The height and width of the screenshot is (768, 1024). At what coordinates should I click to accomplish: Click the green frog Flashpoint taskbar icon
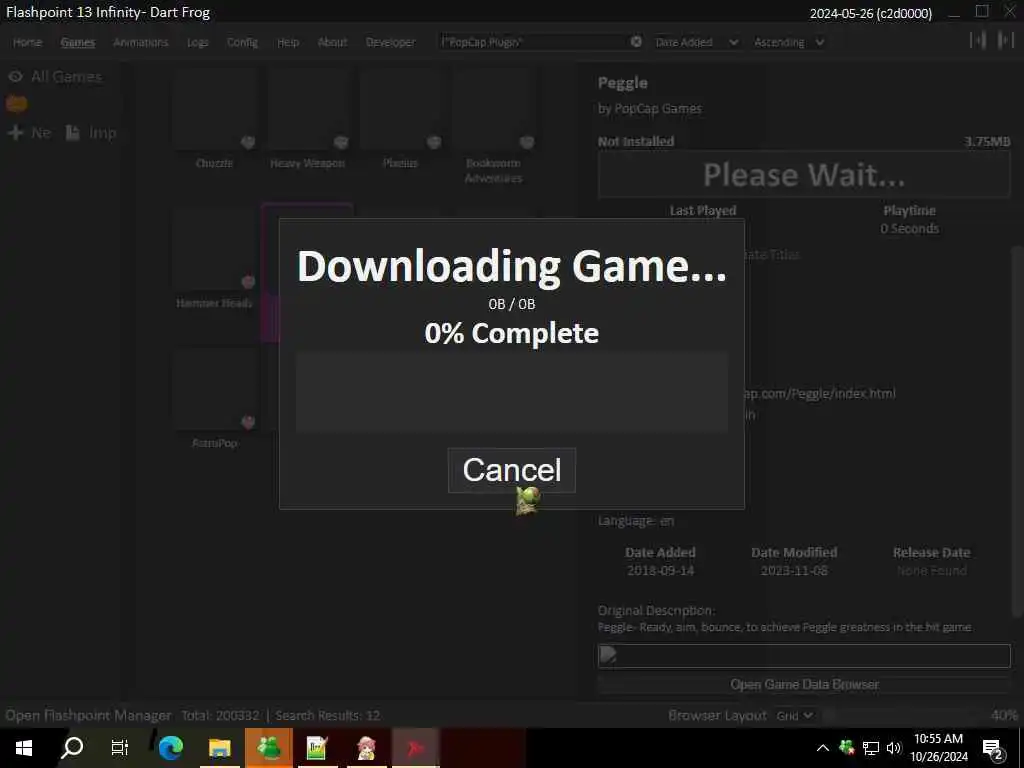click(268, 748)
